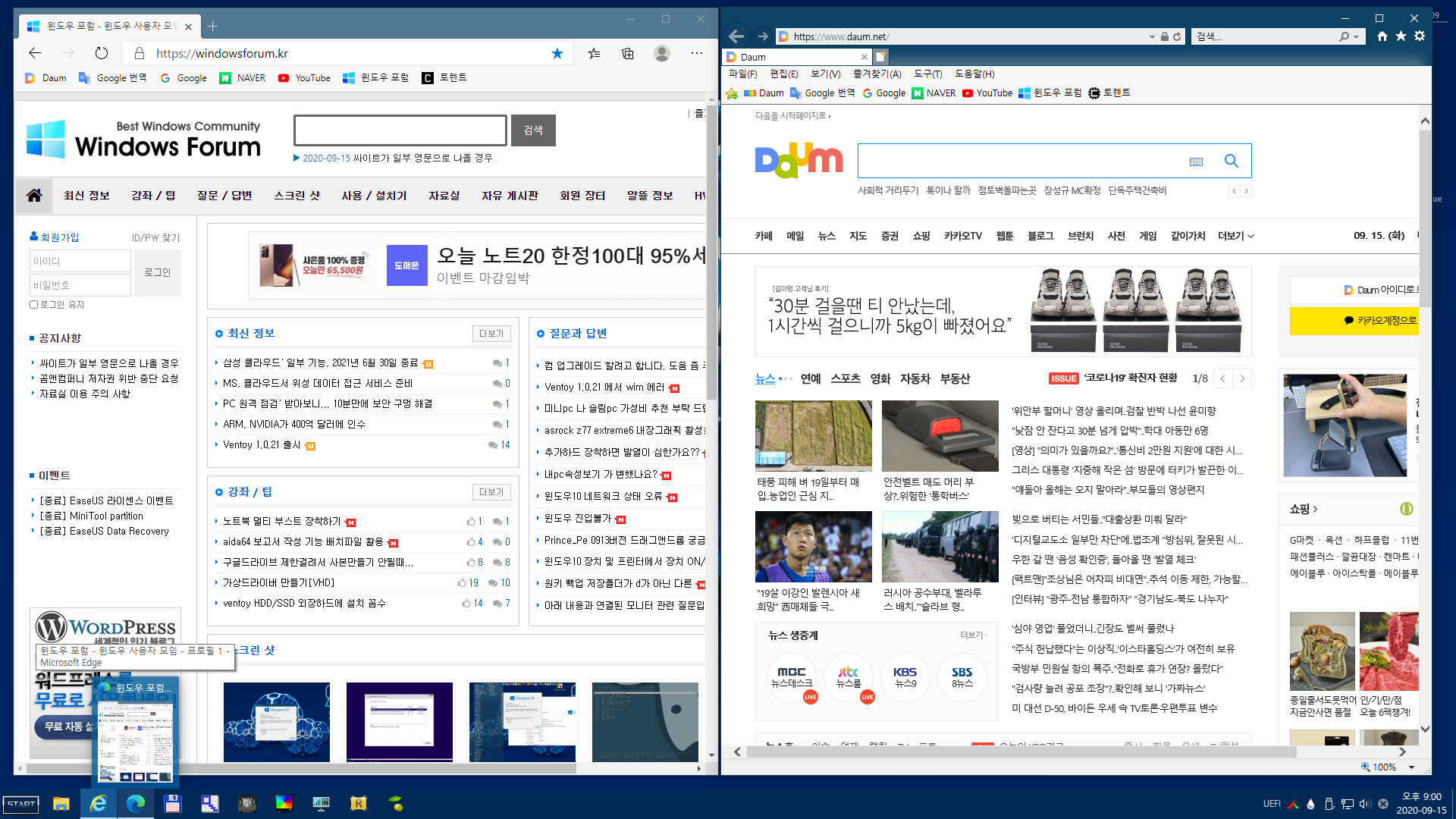
Task: Click the IE home icon
Action: point(1382,36)
